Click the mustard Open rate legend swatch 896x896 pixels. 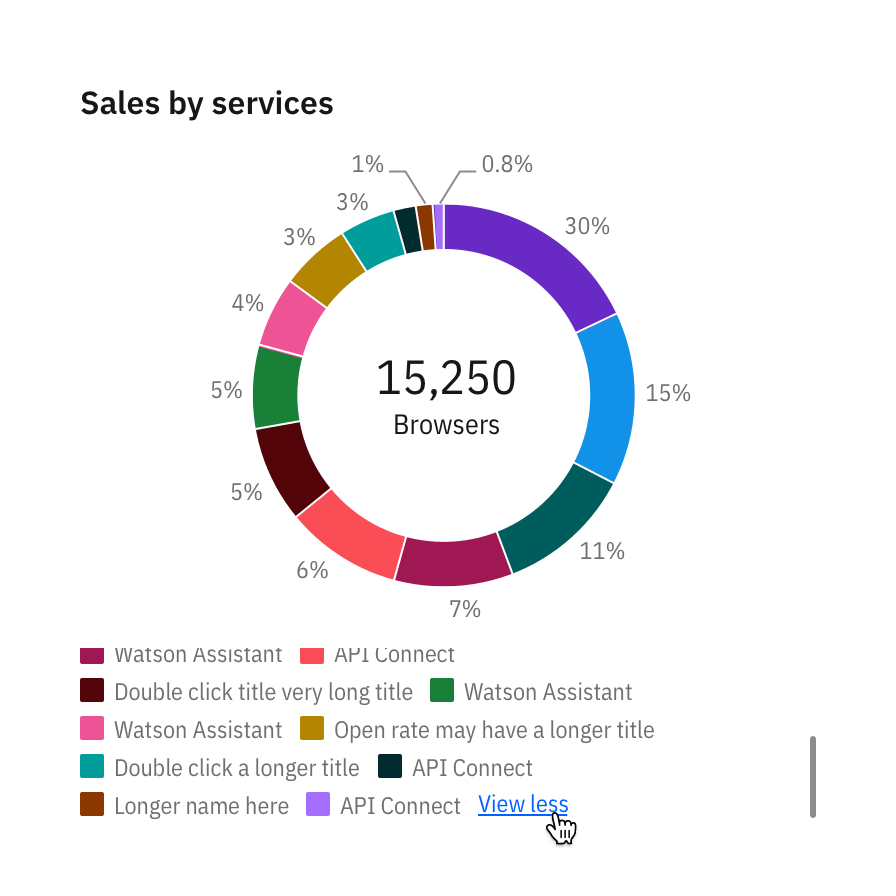pos(312,729)
